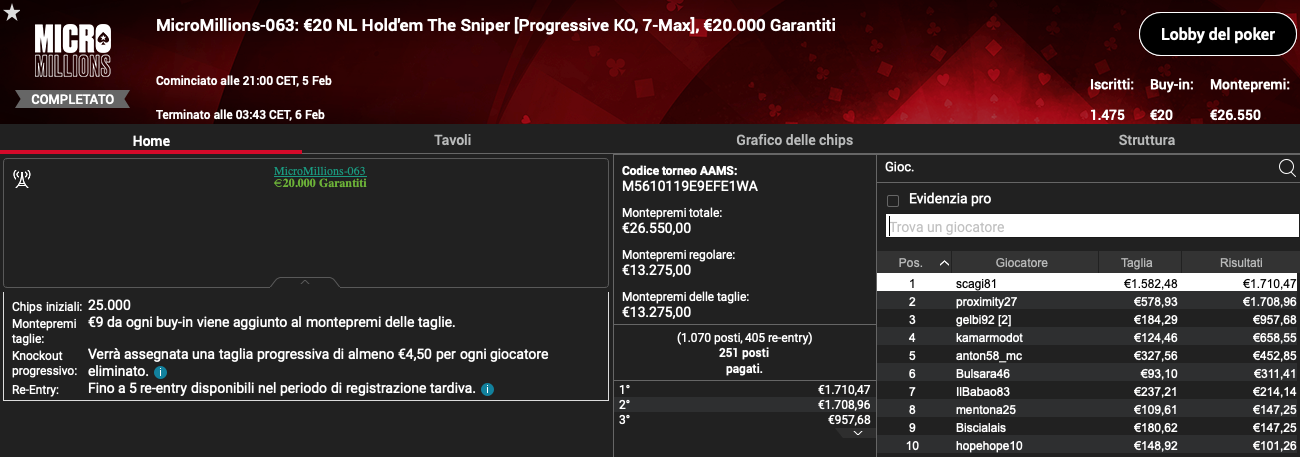Select player scagi81 row
1300x457 pixels.
pyautogui.click(x=1088, y=284)
